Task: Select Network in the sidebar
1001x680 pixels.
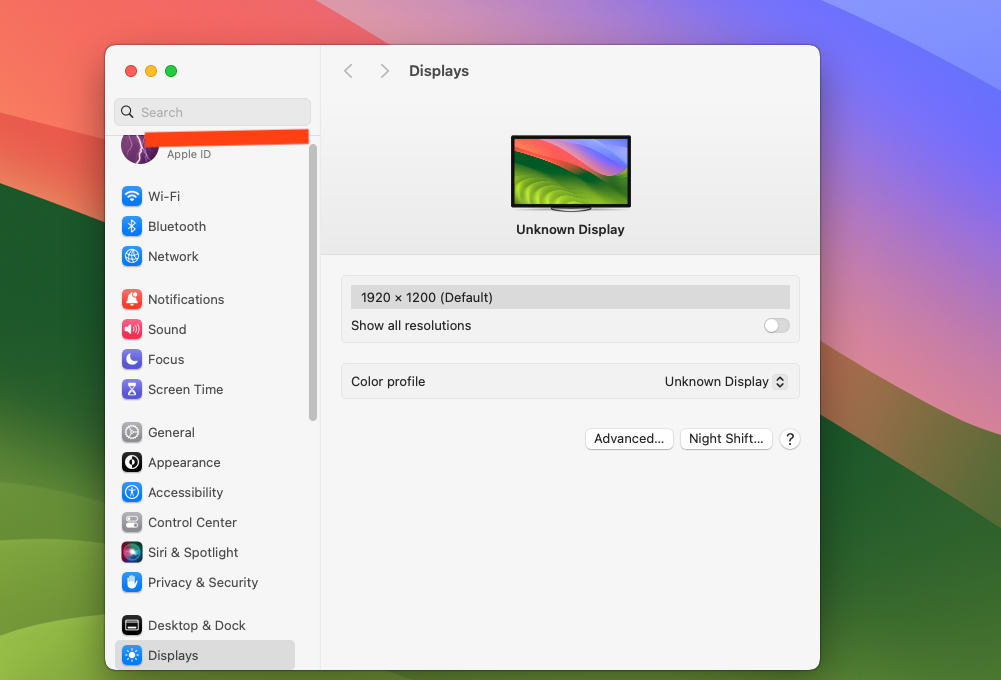Action: (x=173, y=256)
